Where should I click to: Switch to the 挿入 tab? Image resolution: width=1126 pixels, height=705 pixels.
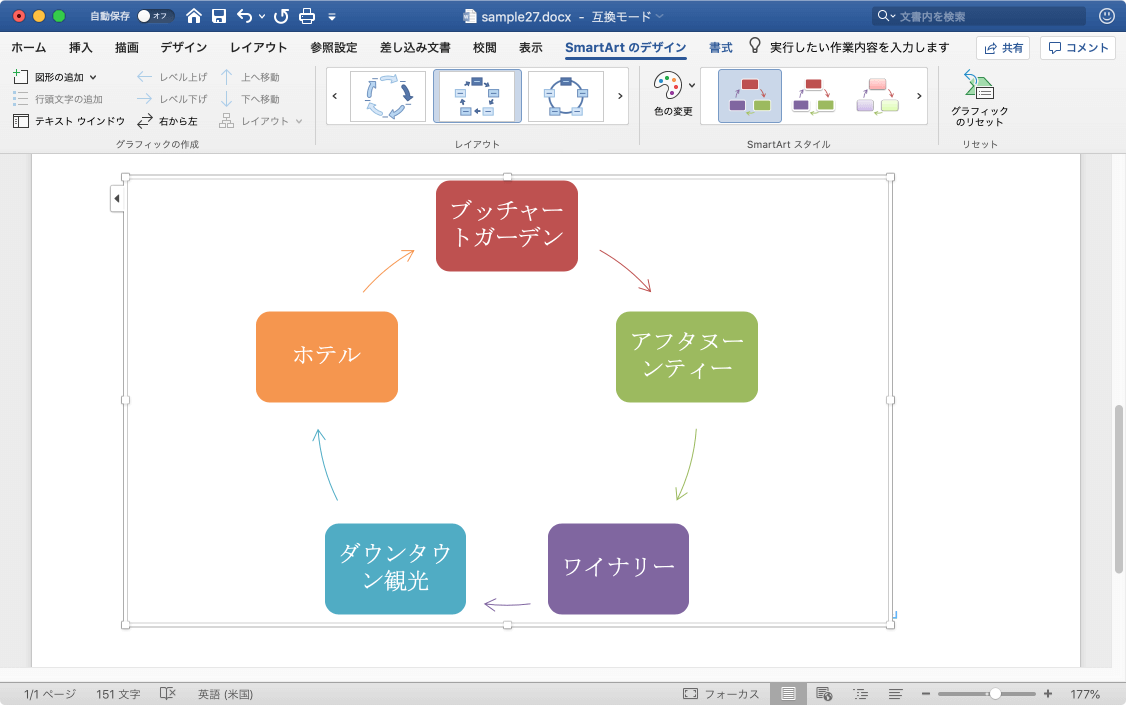pos(80,47)
